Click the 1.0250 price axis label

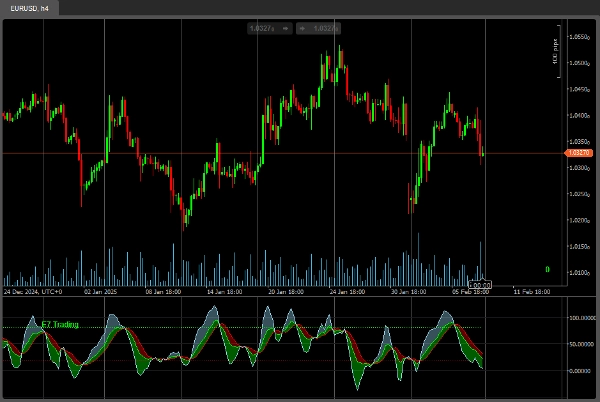point(579,194)
